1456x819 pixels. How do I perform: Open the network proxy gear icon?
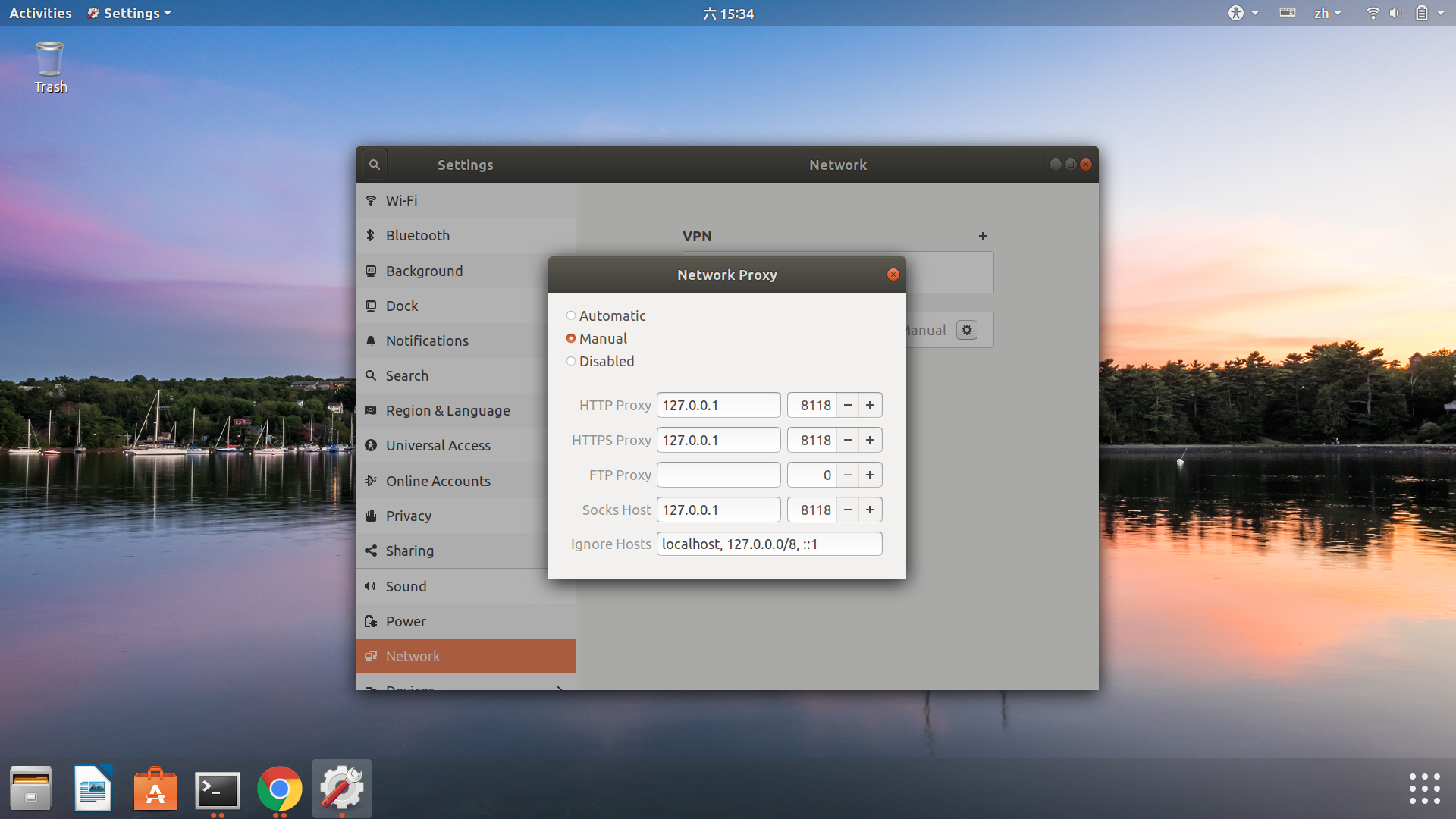pyautogui.click(x=967, y=330)
